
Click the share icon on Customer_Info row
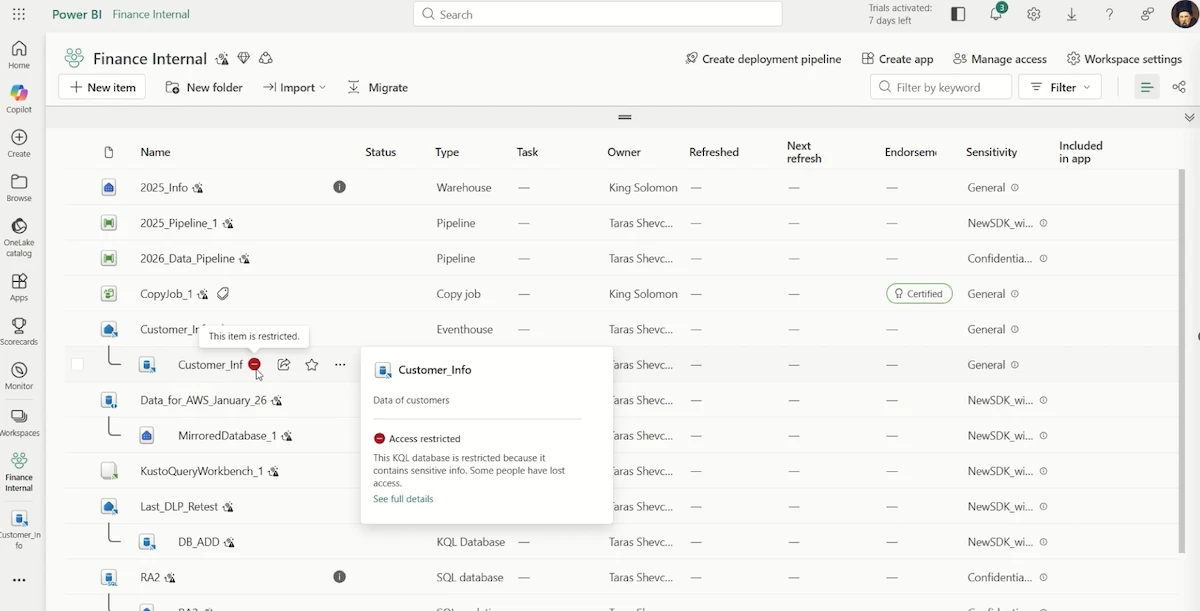[284, 365]
